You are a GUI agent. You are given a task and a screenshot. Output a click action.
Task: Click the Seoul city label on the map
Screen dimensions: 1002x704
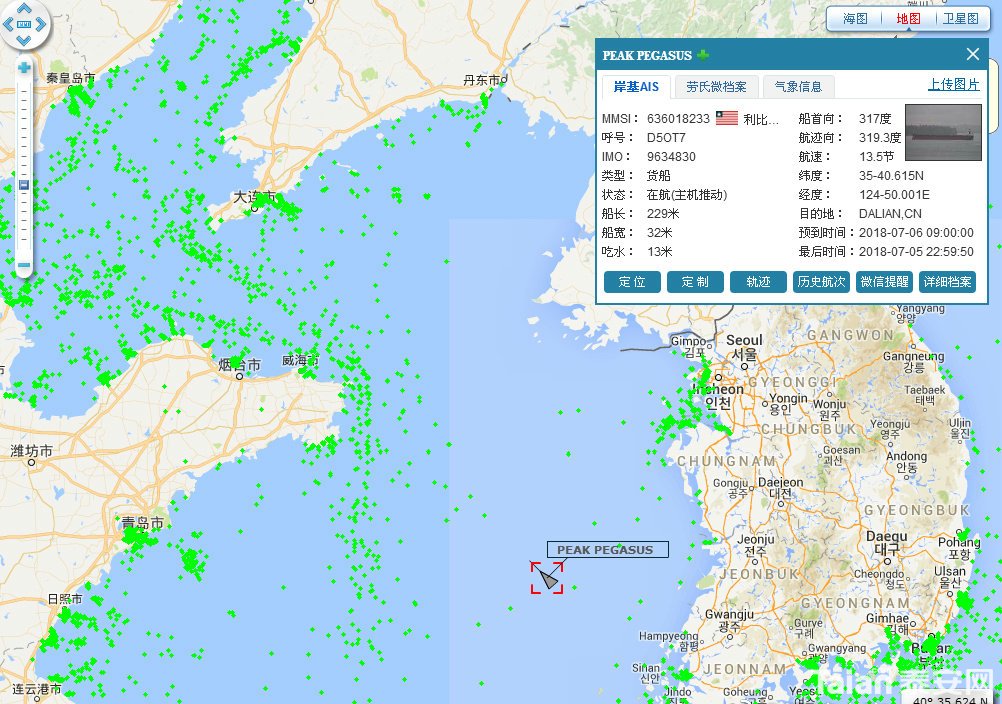[x=744, y=340]
